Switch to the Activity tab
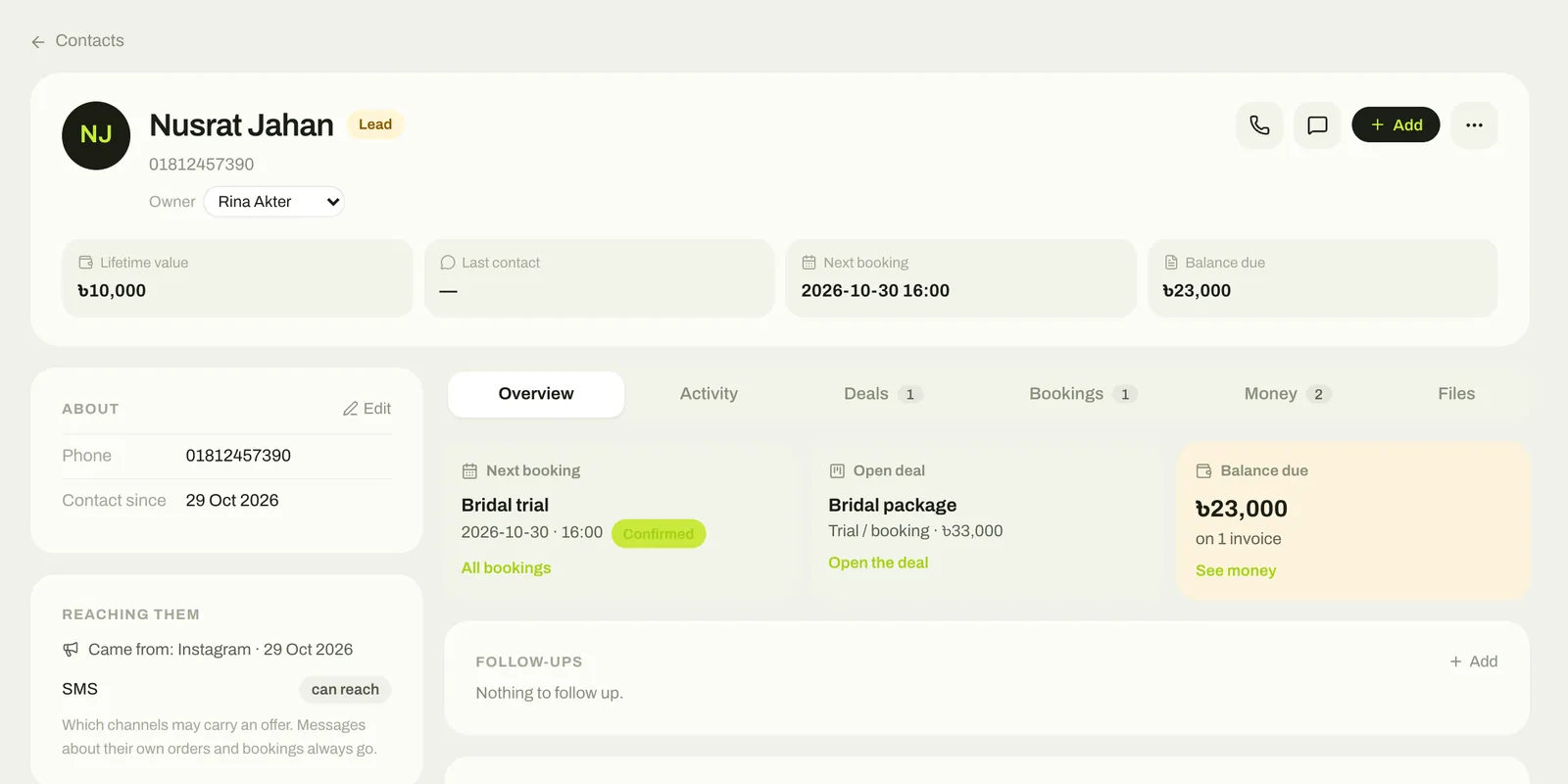Image resolution: width=1568 pixels, height=784 pixels. (x=709, y=394)
